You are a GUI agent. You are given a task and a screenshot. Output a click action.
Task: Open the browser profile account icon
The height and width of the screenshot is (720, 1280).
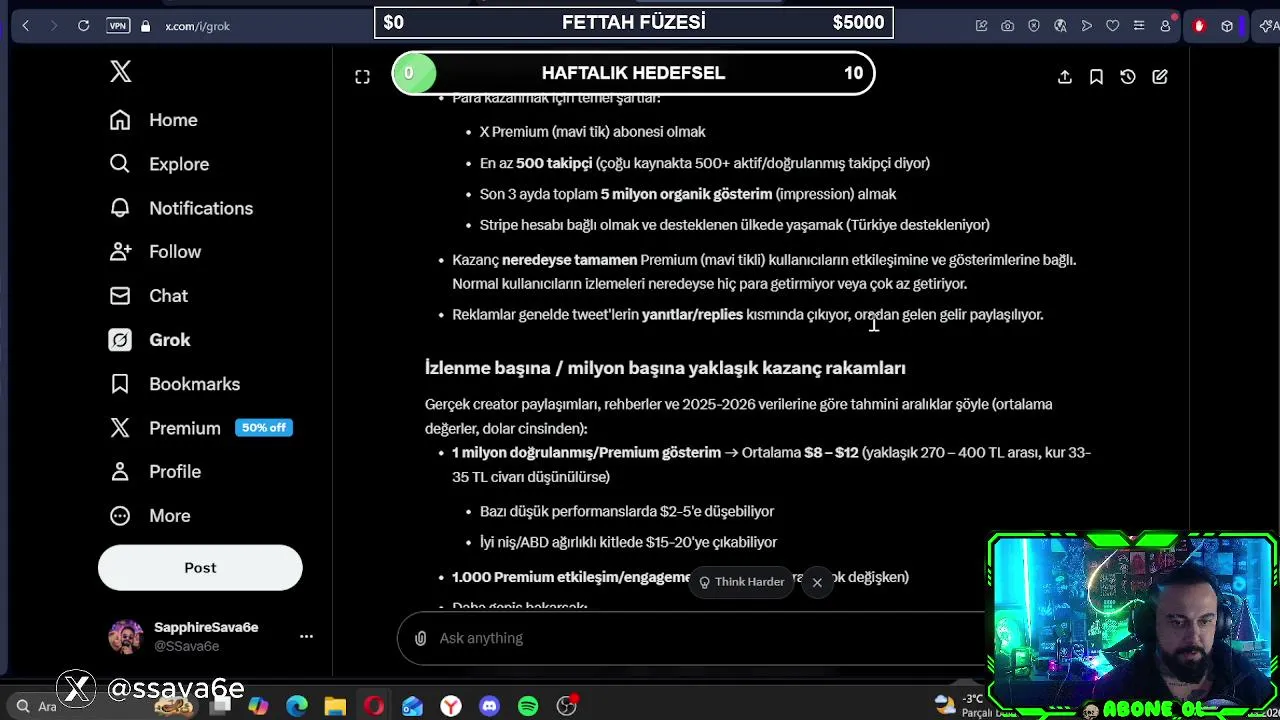pos(1166,26)
